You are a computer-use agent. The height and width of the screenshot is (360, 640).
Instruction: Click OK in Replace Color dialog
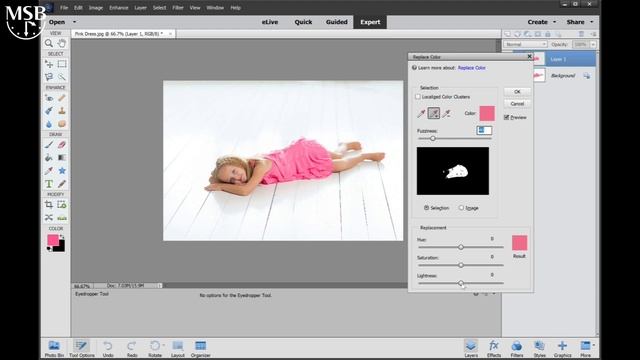click(x=517, y=92)
